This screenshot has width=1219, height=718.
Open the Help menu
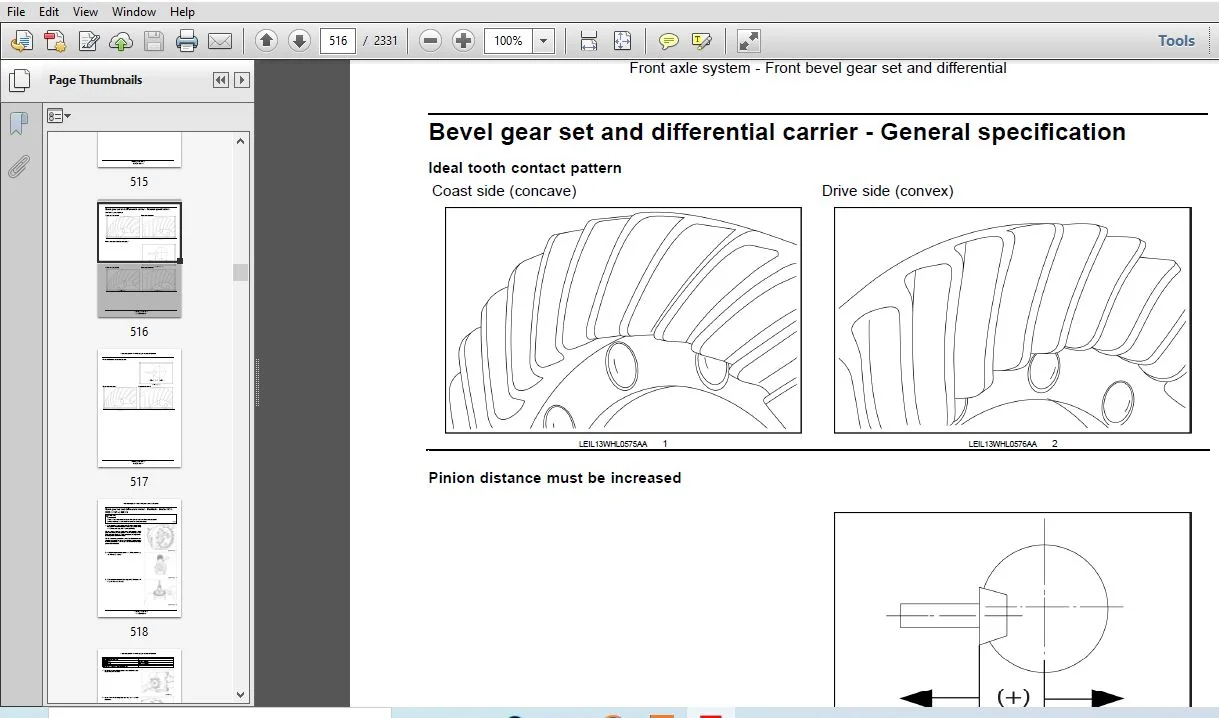182,12
